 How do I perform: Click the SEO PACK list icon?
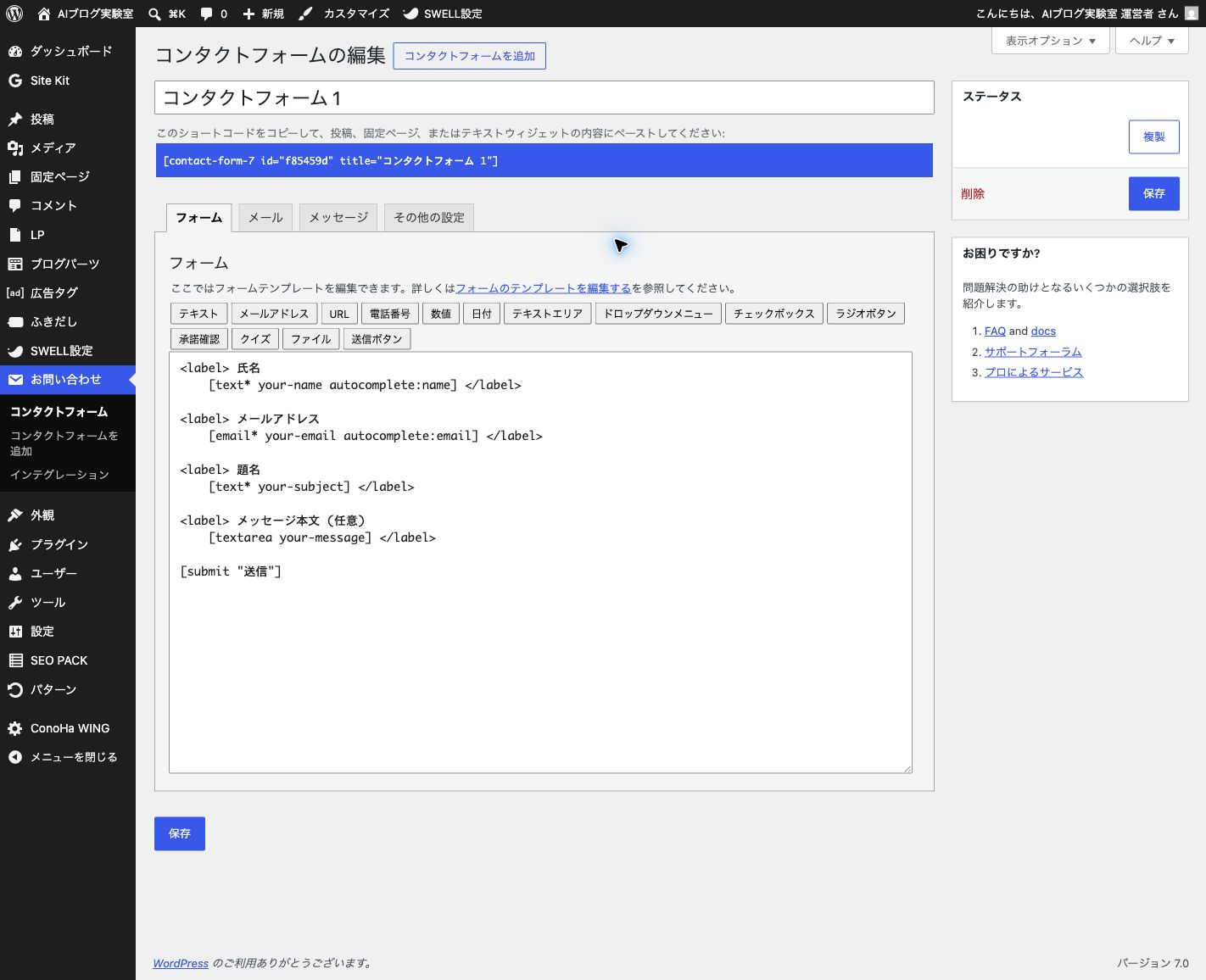(15, 660)
